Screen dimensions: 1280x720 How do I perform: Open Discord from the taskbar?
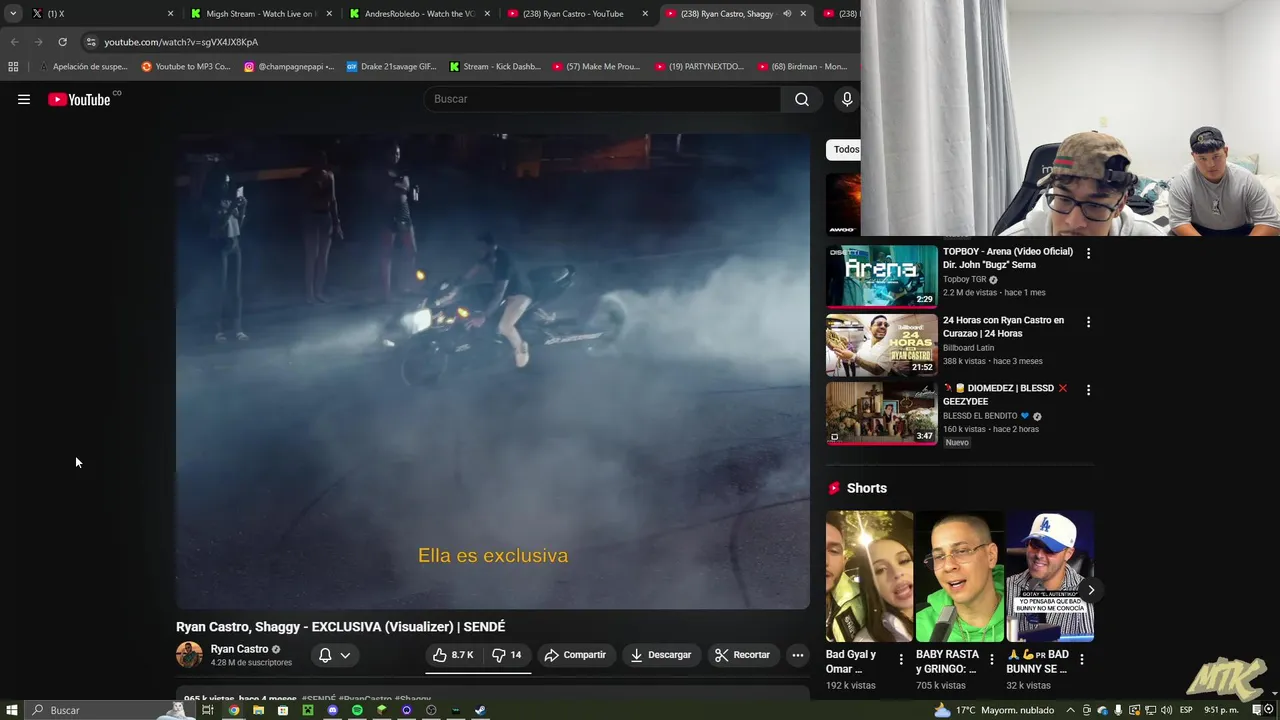[333, 710]
